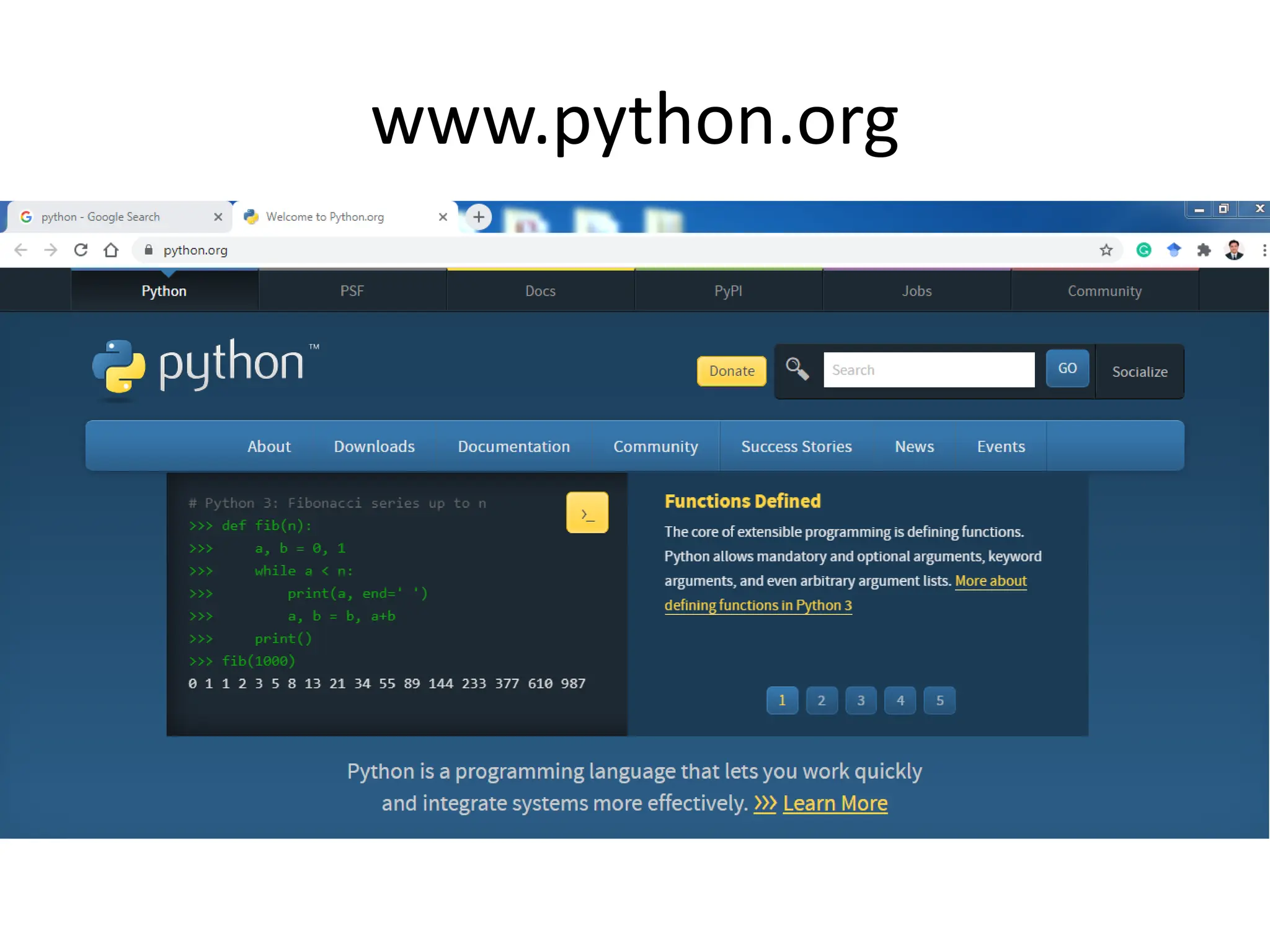
Task: Open the Events menu item
Action: coord(1001,446)
